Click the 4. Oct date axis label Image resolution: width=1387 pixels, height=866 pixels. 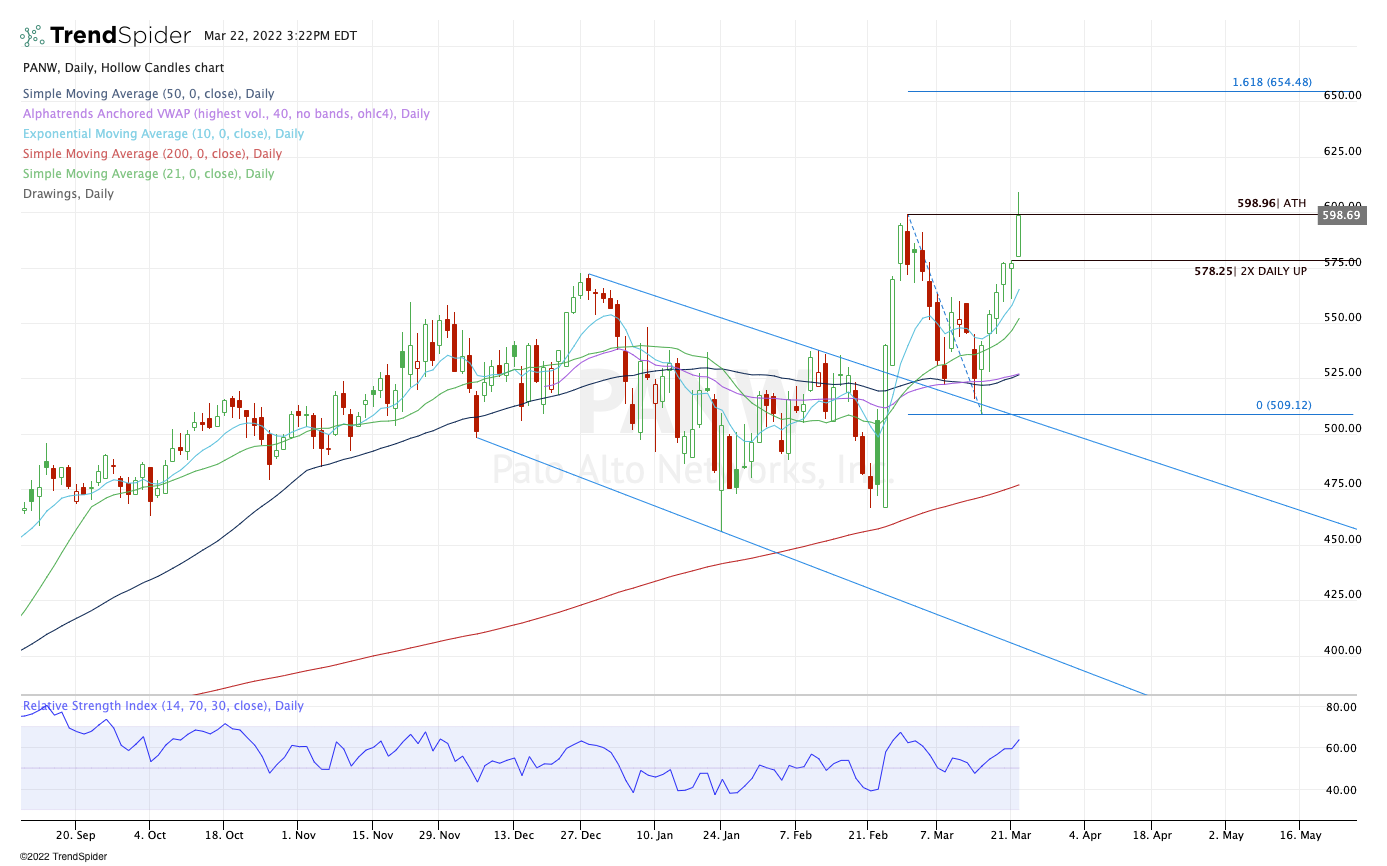[x=150, y=834]
